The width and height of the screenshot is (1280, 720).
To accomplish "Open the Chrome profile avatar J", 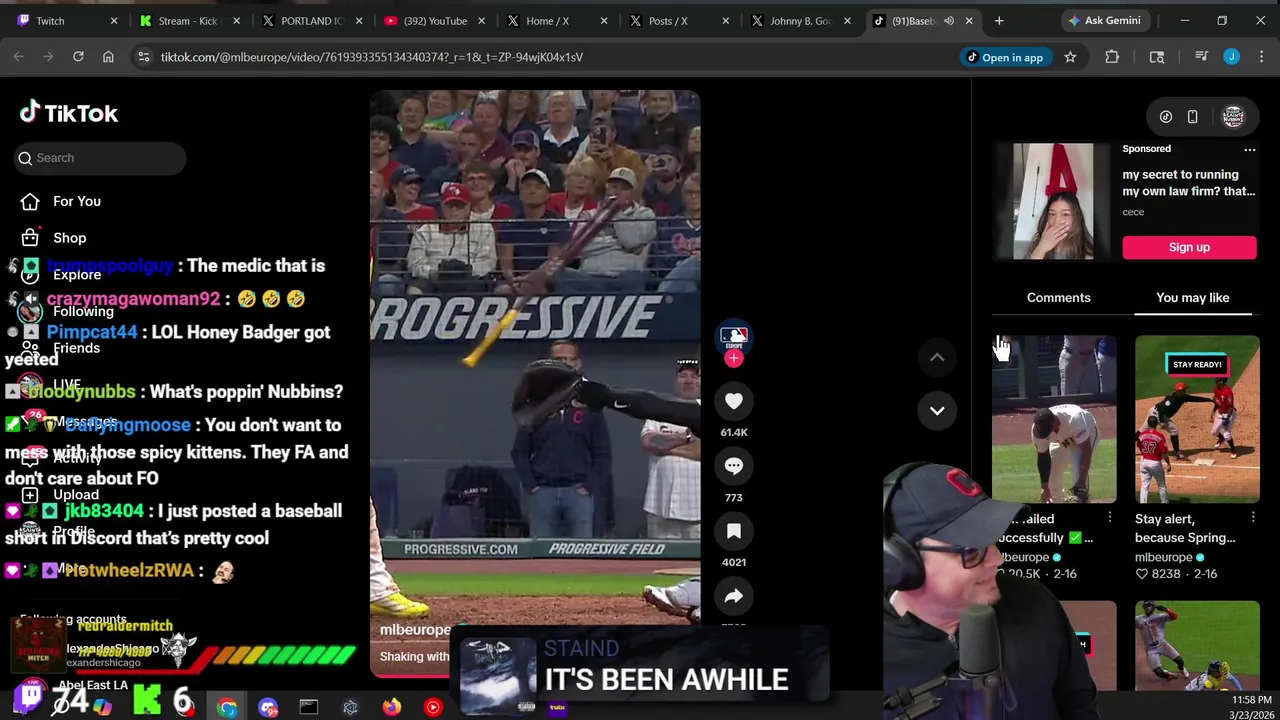I will pos(1232,57).
